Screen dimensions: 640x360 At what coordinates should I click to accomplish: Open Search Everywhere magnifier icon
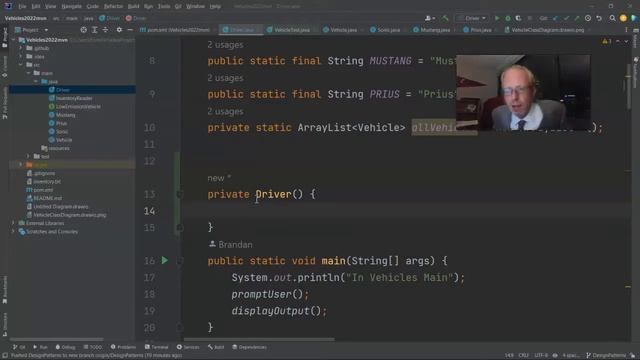612,18
